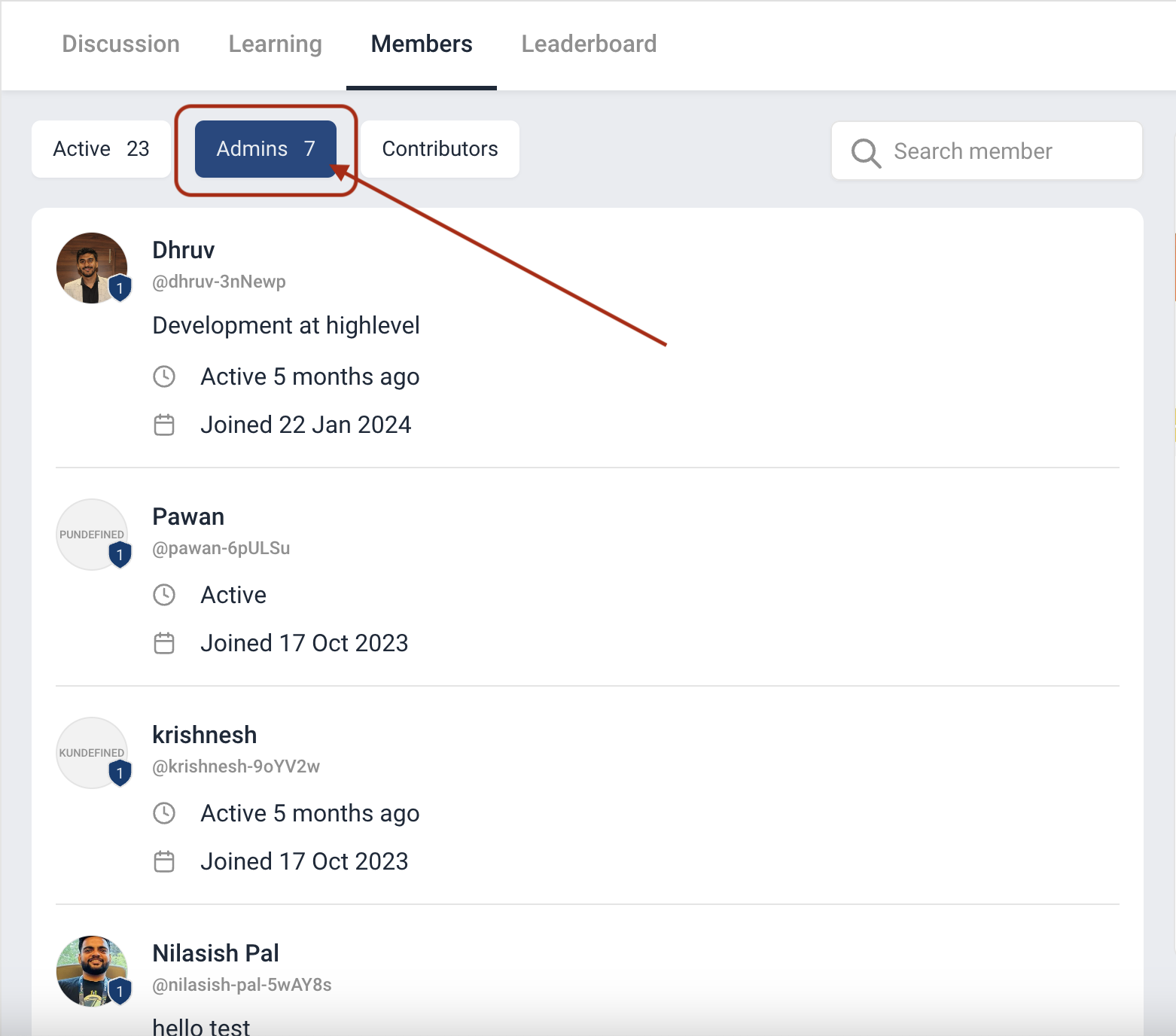Click level badge on krishnesh's avatar
This screenshot has width=1176, height=1036.
120,773
